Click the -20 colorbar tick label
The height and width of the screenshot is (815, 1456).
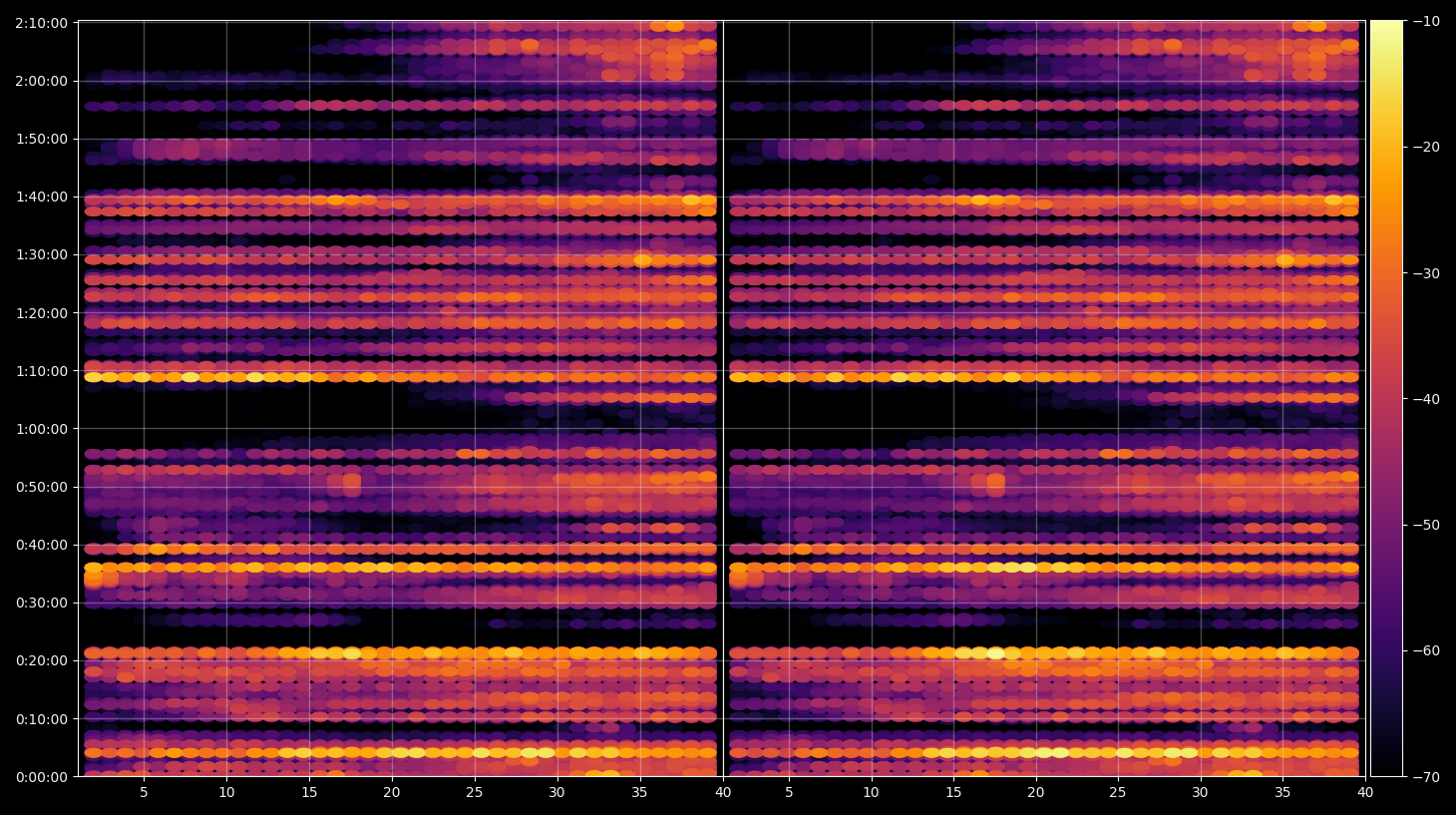(x=1426, y=147)
